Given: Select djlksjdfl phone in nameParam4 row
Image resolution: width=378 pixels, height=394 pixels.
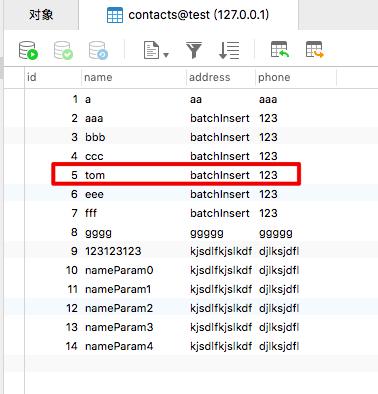Looking at the screenshot, I should click(279, 346).
